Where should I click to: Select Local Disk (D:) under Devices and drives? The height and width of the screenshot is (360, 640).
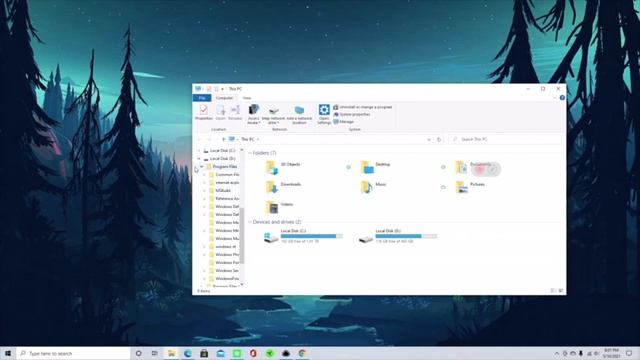398,236
